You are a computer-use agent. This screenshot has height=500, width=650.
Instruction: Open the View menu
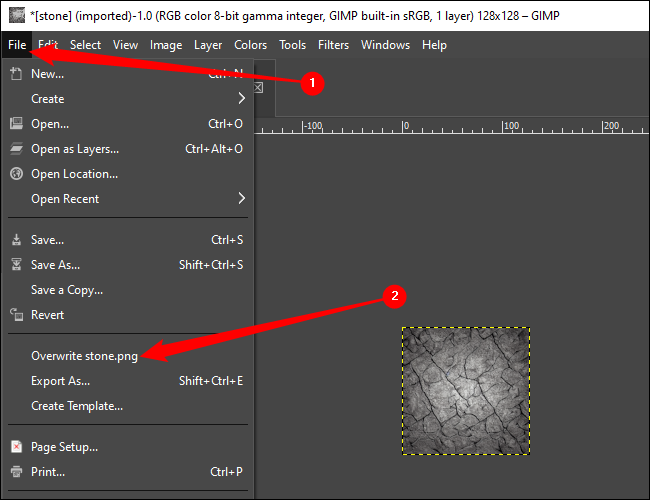(126, 45)
